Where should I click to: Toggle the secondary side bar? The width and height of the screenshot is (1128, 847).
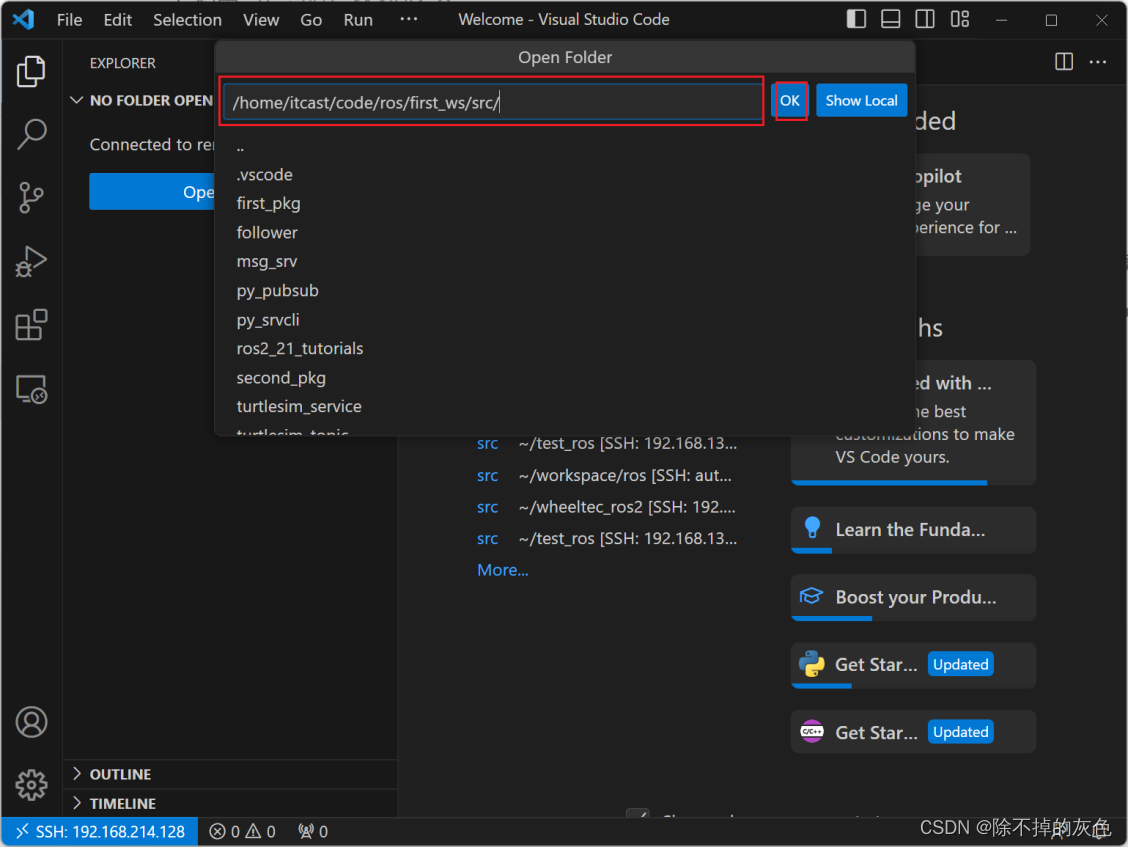coord(924,18)
